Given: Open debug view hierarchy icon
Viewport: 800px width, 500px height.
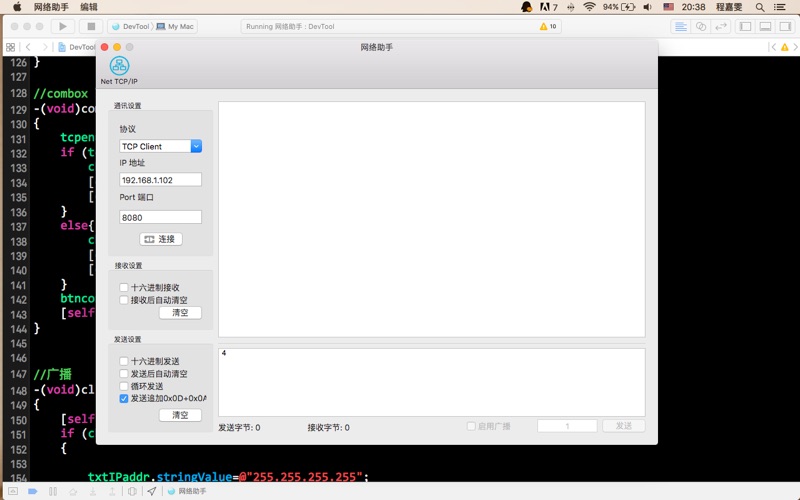Looking at the screenshot, I should pyautogui.click(x=132, y=491).
